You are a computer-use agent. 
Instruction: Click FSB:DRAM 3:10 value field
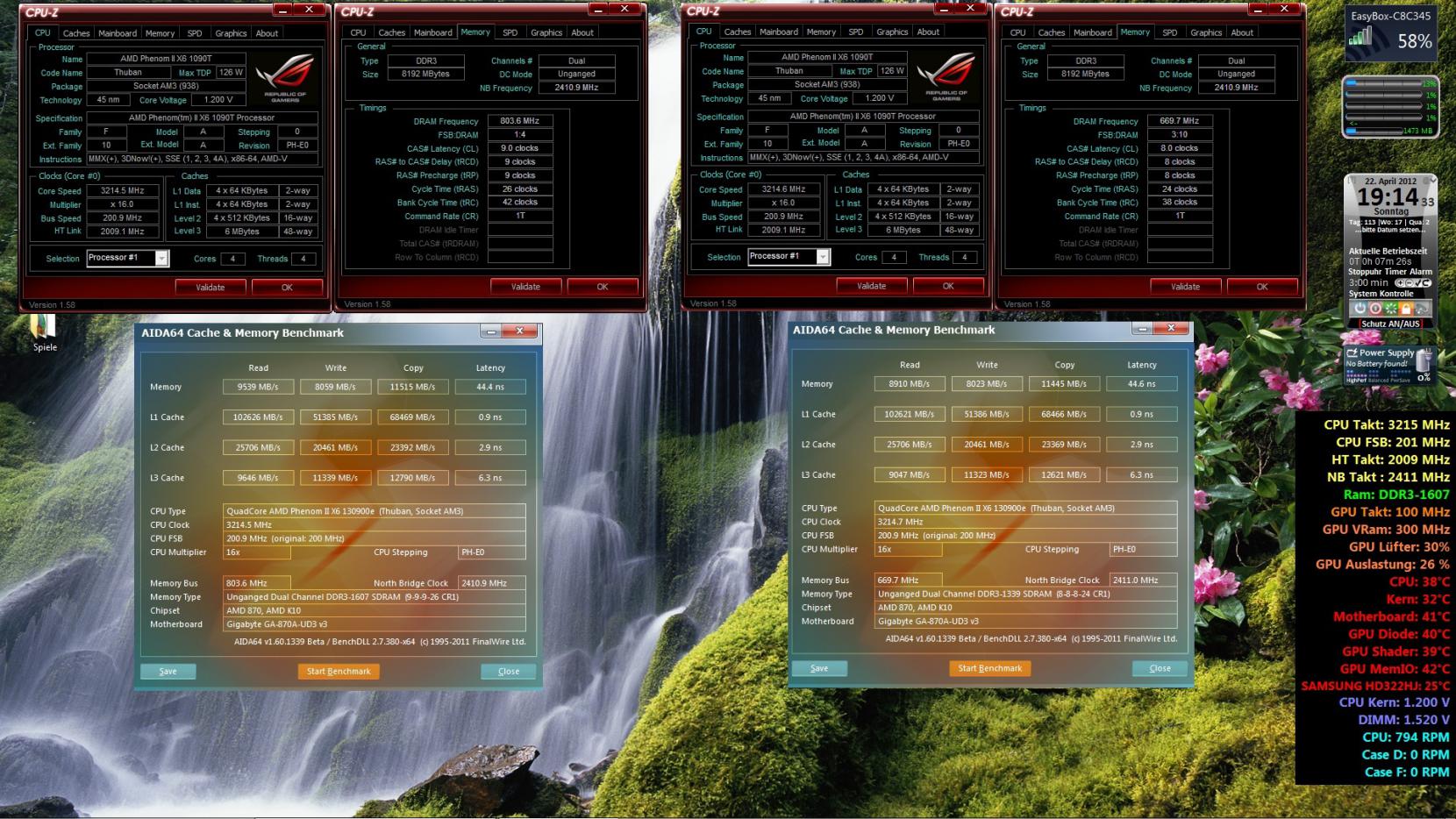click(1180, 134)
